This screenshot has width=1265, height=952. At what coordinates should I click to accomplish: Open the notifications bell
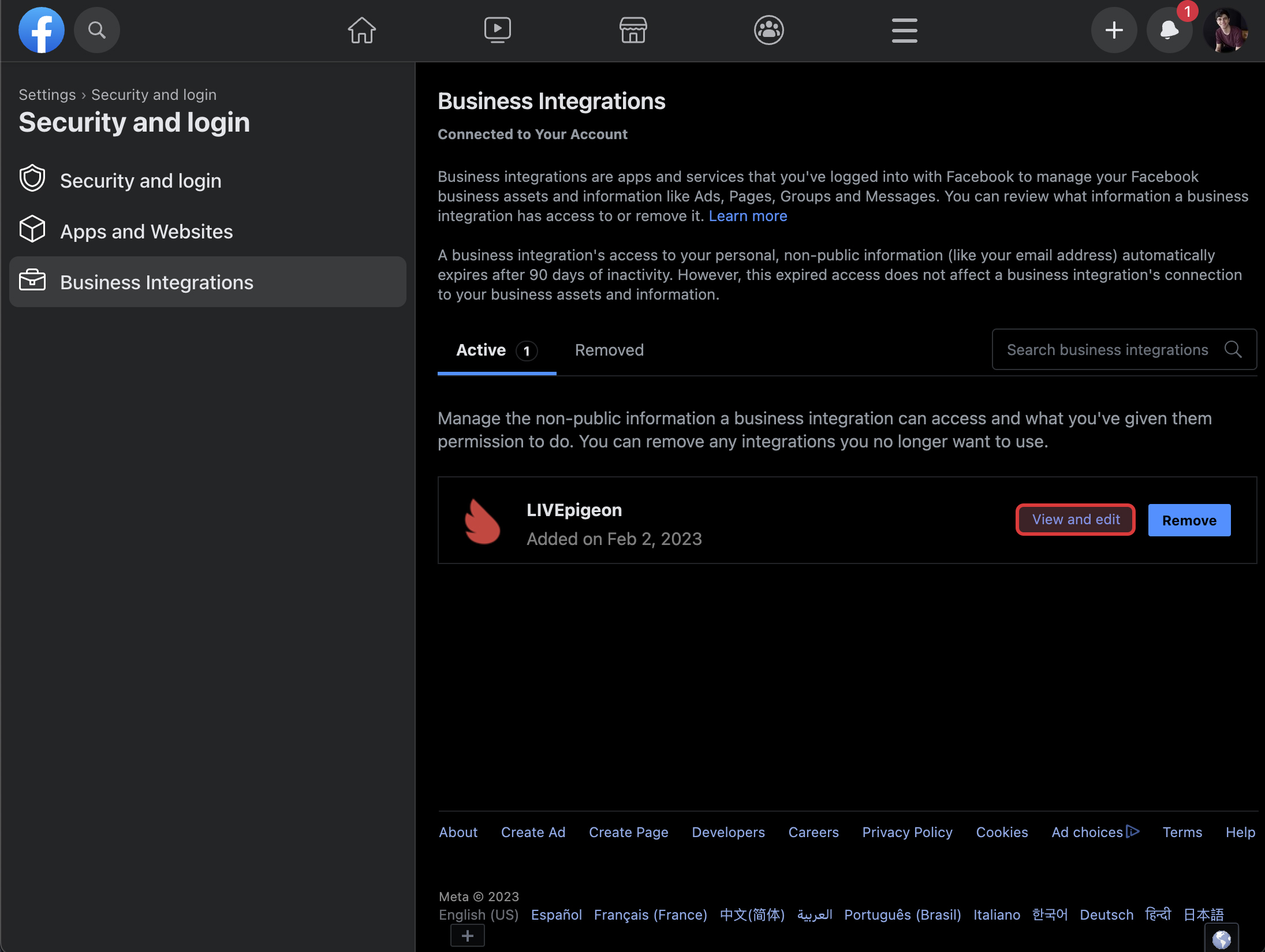(1169, 30)
